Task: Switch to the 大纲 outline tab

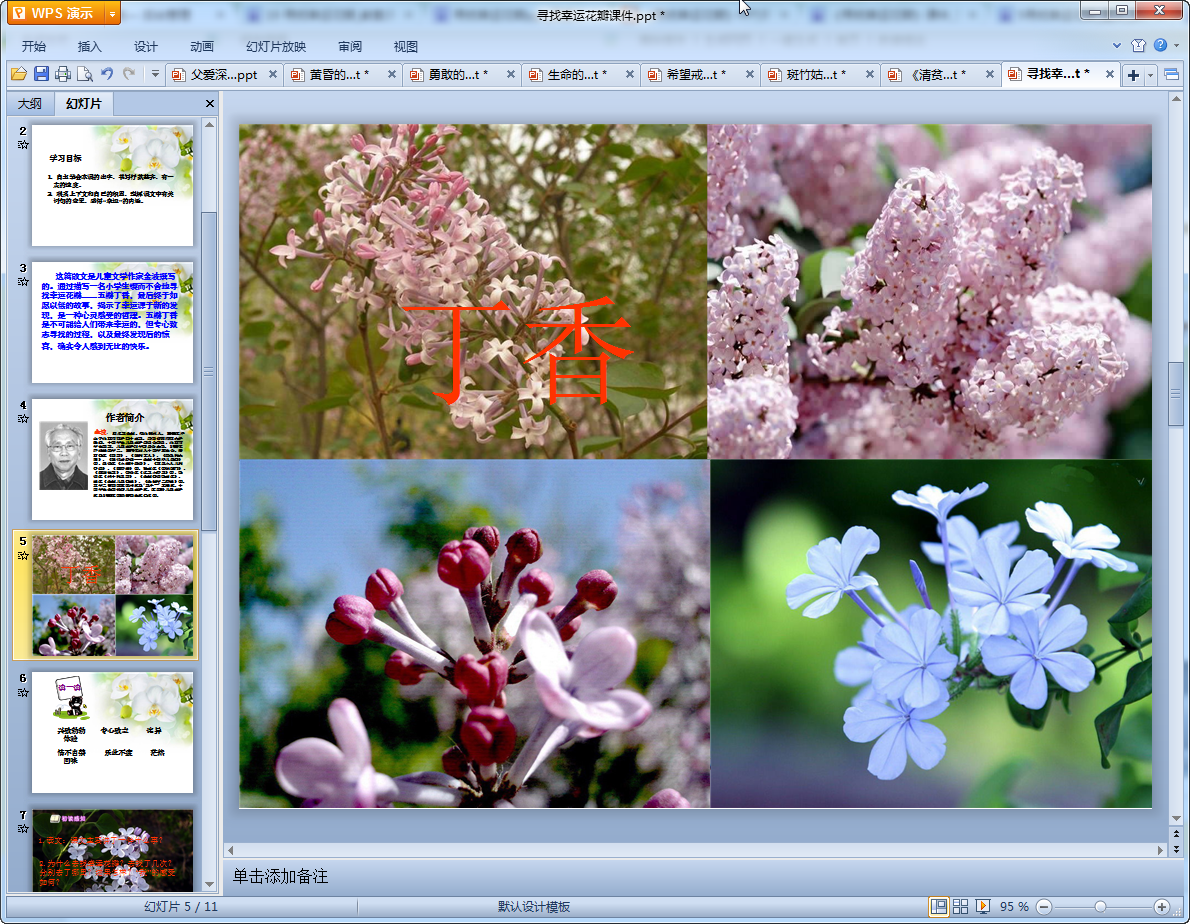Action: pos(30,103)
